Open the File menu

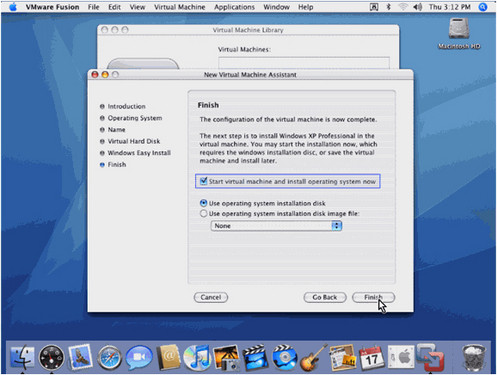pyautogui.click(x=93, y=7)
